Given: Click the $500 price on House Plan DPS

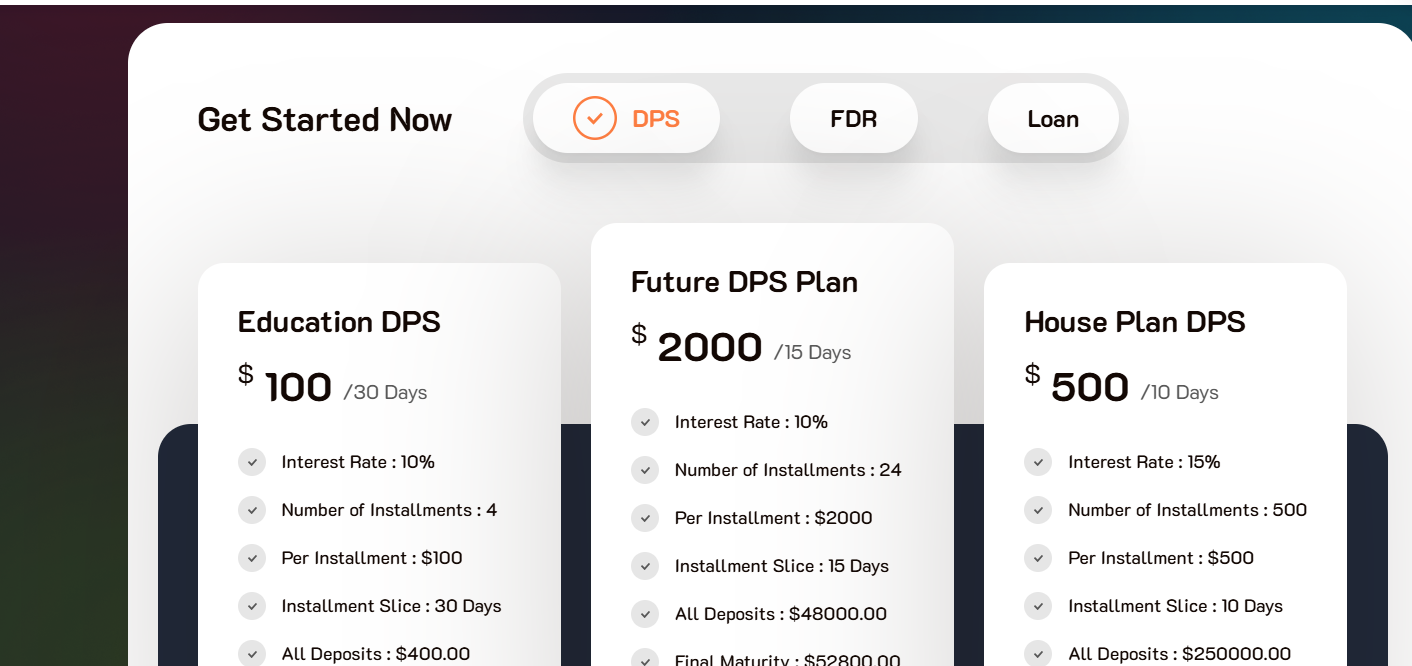Looking at the screenshot, I should (x=1077, y=386).
